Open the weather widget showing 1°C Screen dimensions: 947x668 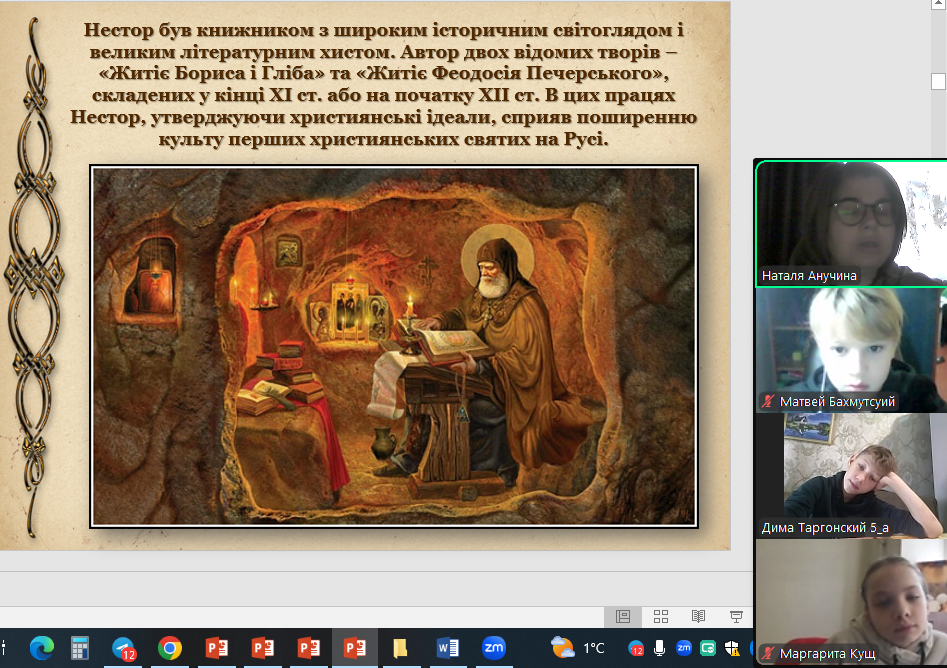point(578,648)
